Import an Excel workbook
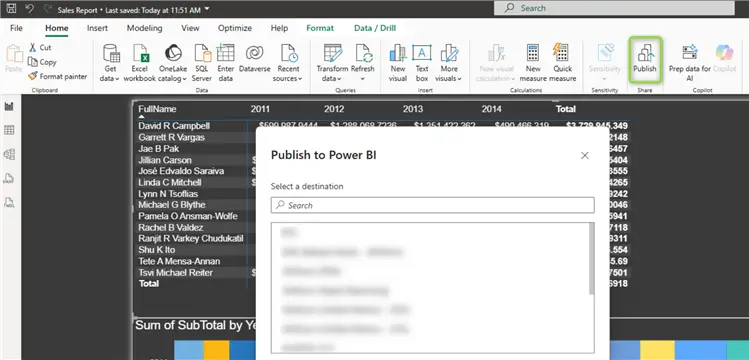Image resolution: width=749 pixels, height=360 pixels. pyautogui.click(x=139, y=63)
